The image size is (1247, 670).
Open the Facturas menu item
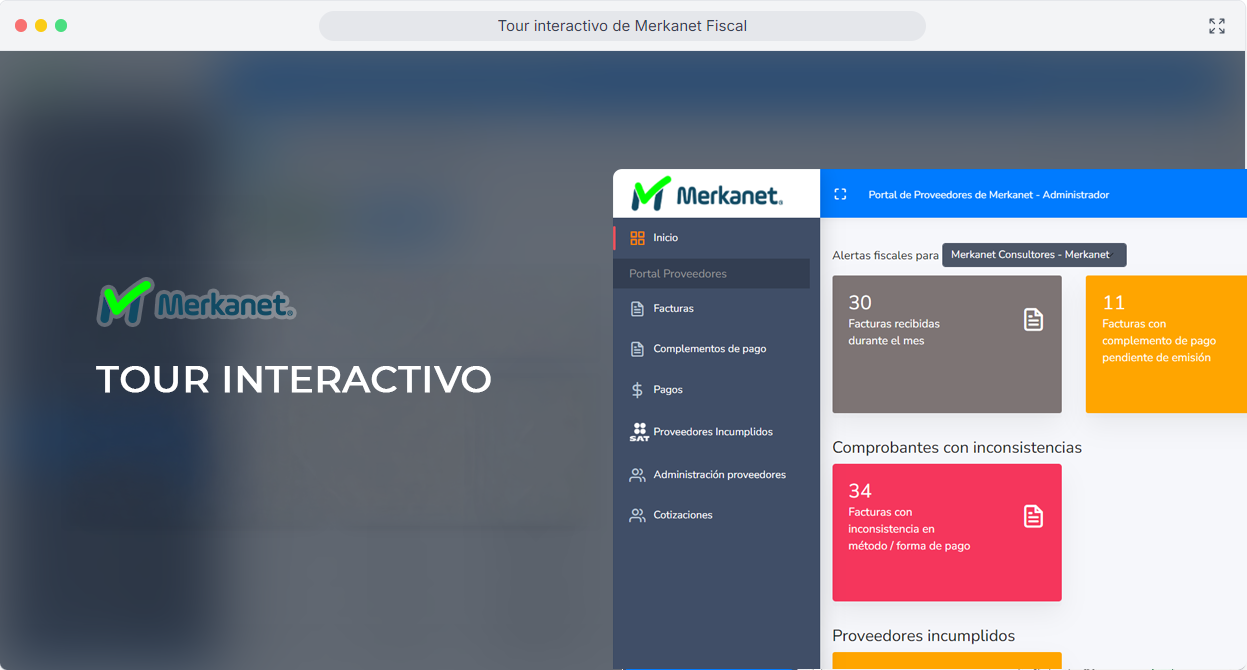[673, 309]
